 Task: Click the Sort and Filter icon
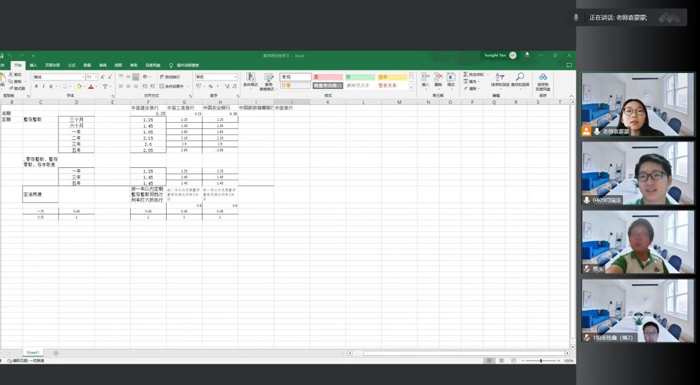click(500, 80)
